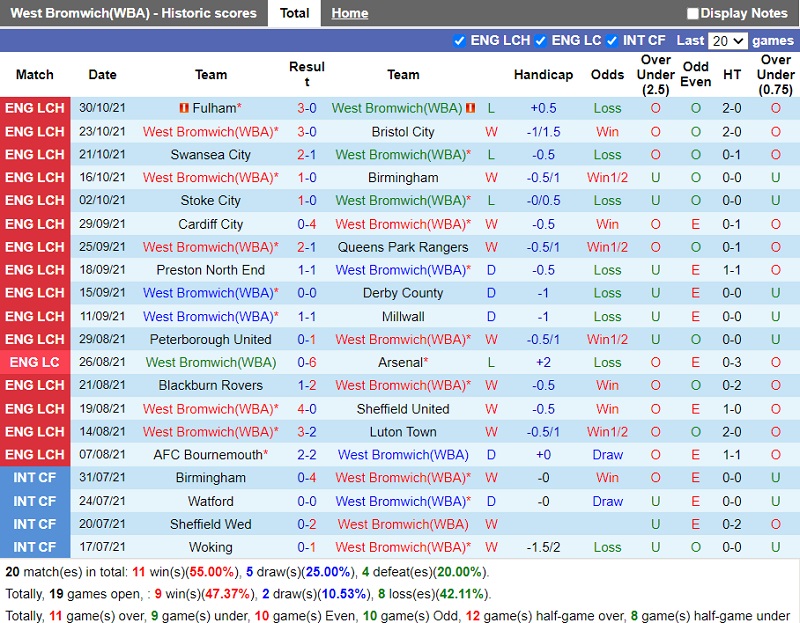The height and width of the screenshot is (623, 800).
Task: Open the Last 20 games dropdown
Action: [x=727, y=41]
